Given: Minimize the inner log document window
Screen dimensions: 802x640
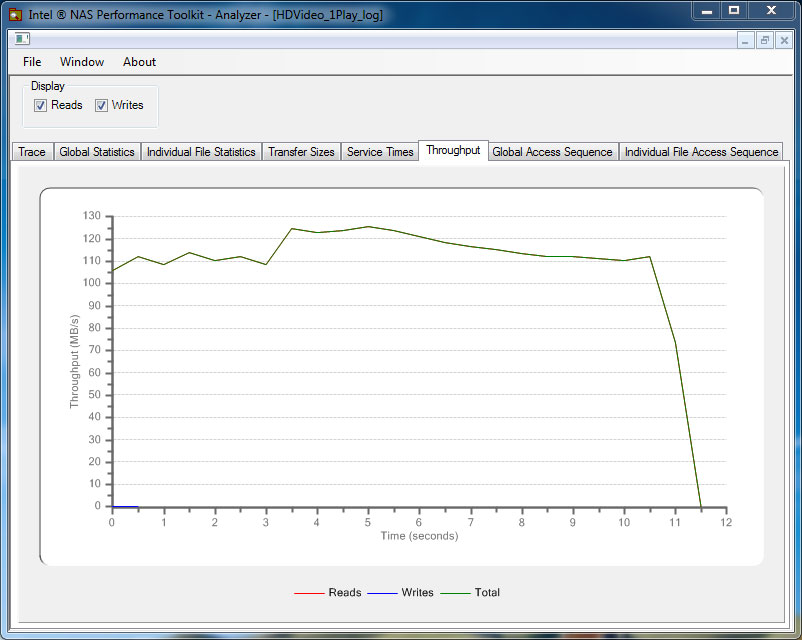Looking at the screenshot, I should (x=745, y=40).
